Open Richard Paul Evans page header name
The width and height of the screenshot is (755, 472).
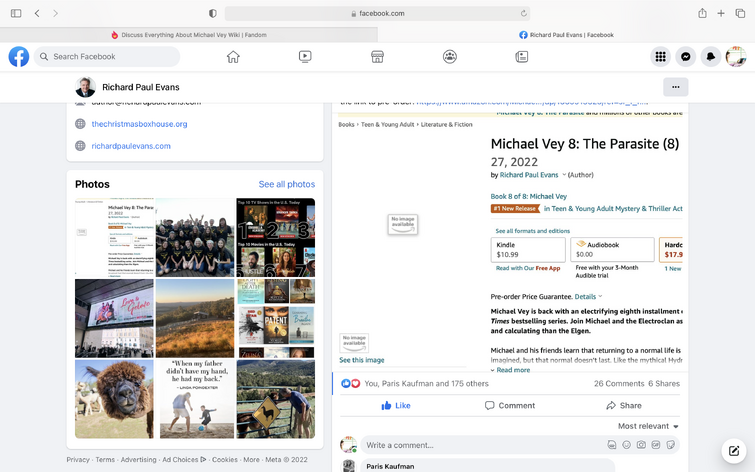coord(141,87)
